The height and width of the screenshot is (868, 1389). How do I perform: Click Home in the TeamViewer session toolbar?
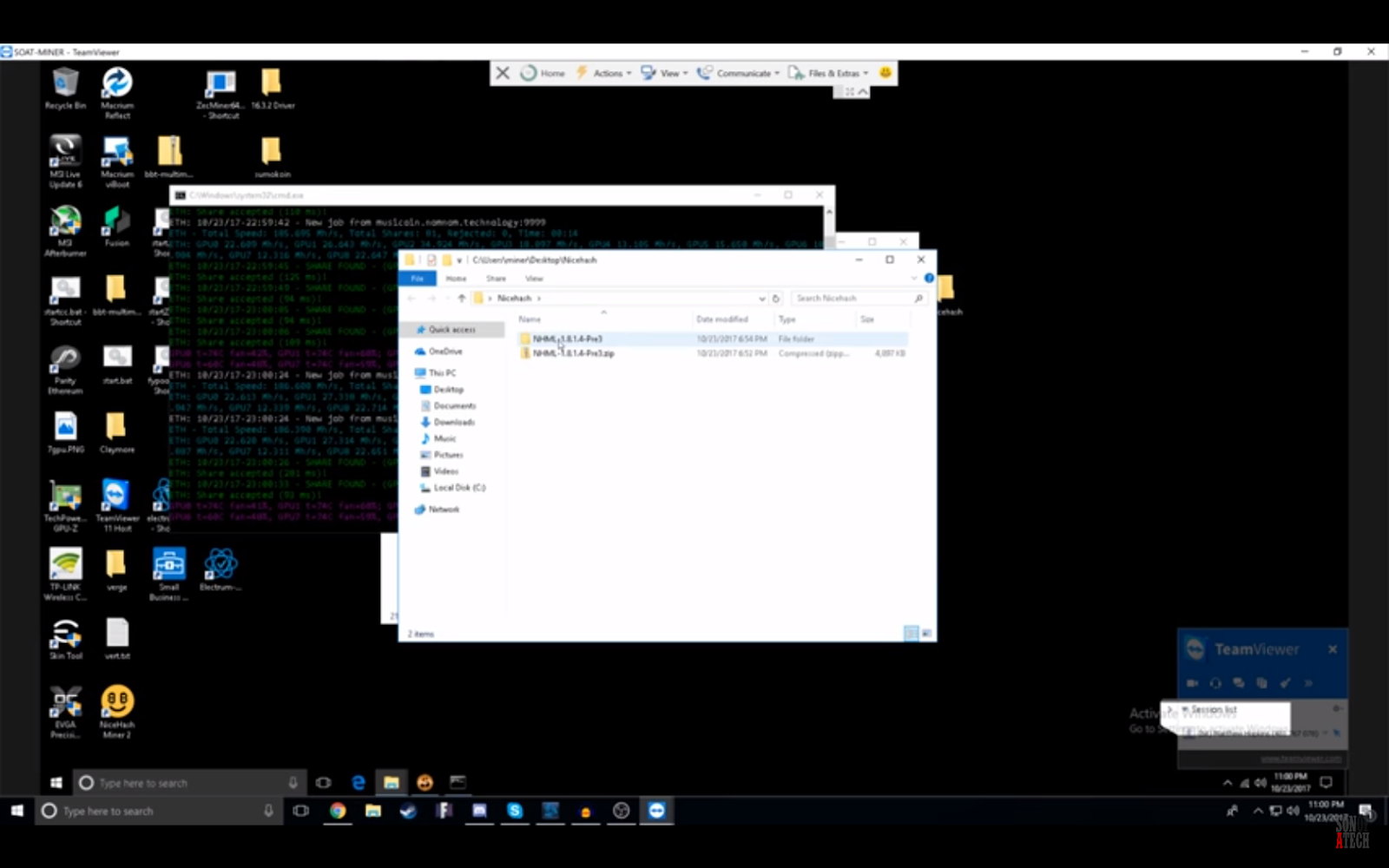pos(543,73)
